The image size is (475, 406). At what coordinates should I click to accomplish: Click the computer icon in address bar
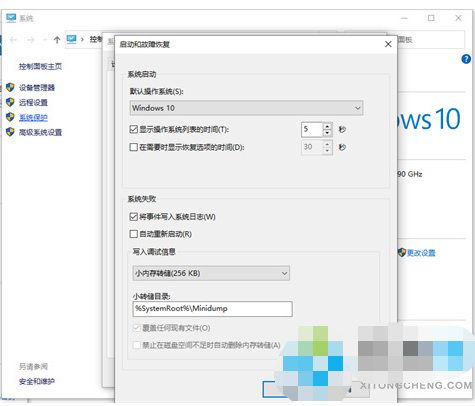(71, 39)
